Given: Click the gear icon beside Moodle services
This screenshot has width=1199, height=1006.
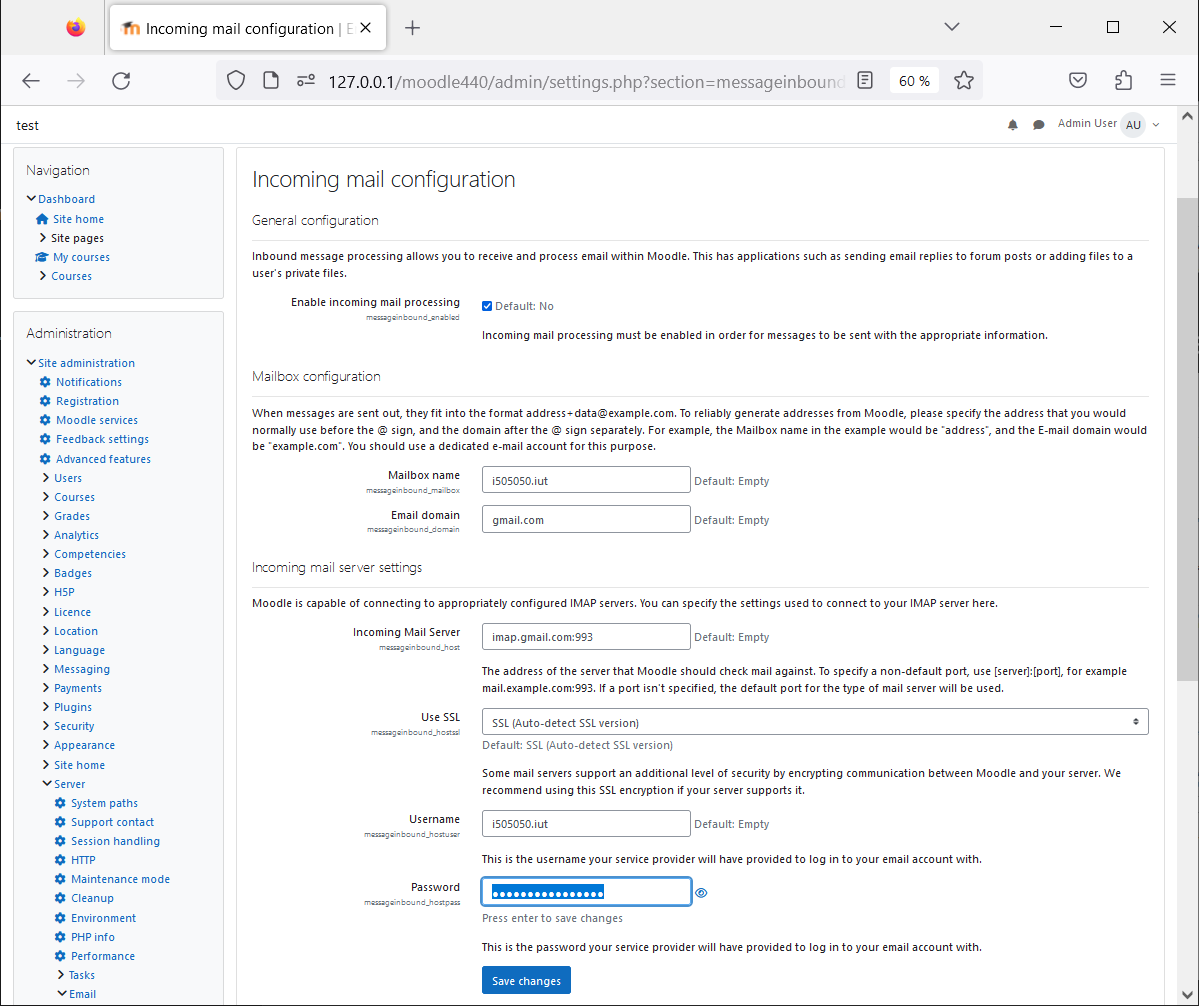Looking at the screenshot, I should [45, 420].
